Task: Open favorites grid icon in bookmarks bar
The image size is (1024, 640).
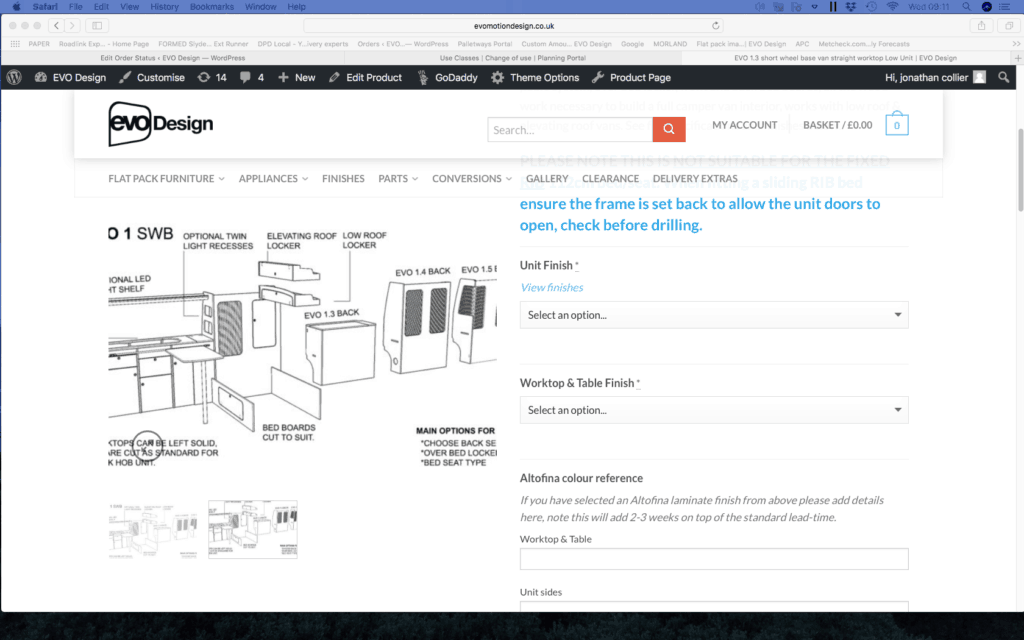Action: click(15, 44)
